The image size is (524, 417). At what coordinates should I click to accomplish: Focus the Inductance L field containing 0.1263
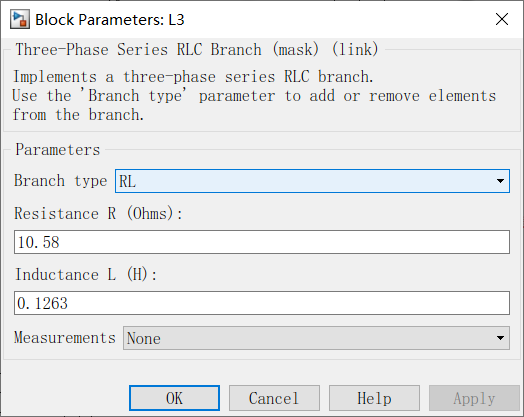[x=262, y=303]
